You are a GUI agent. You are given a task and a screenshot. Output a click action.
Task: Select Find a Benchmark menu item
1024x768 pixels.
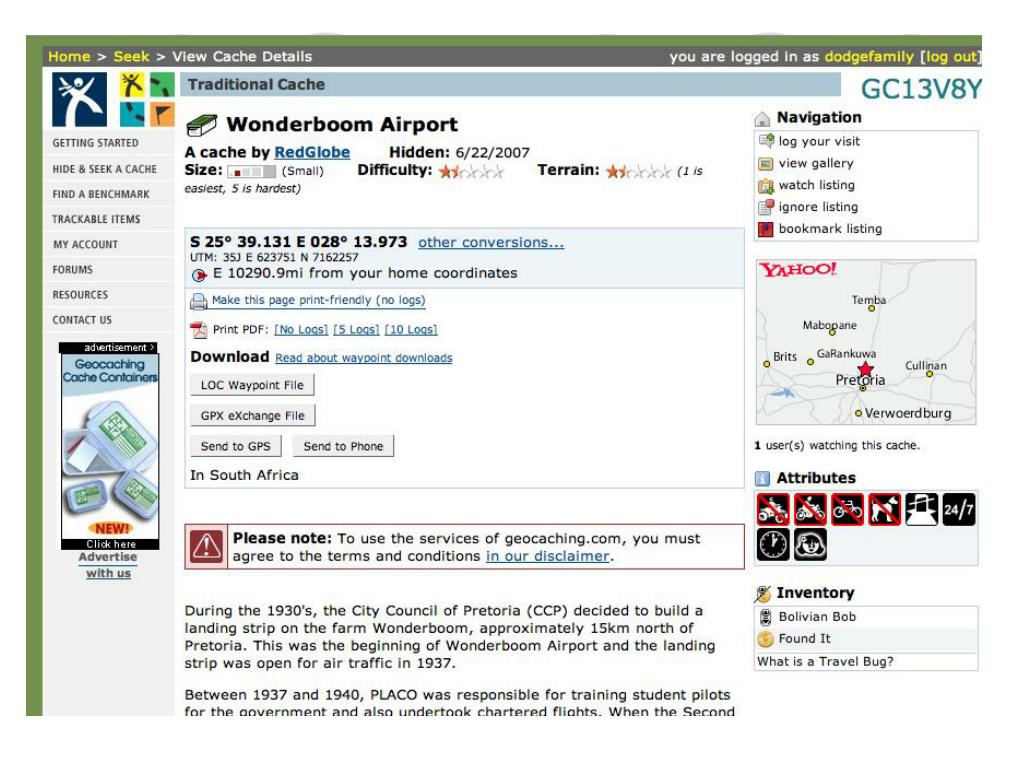pyautogui.click(x=101, y=195)
